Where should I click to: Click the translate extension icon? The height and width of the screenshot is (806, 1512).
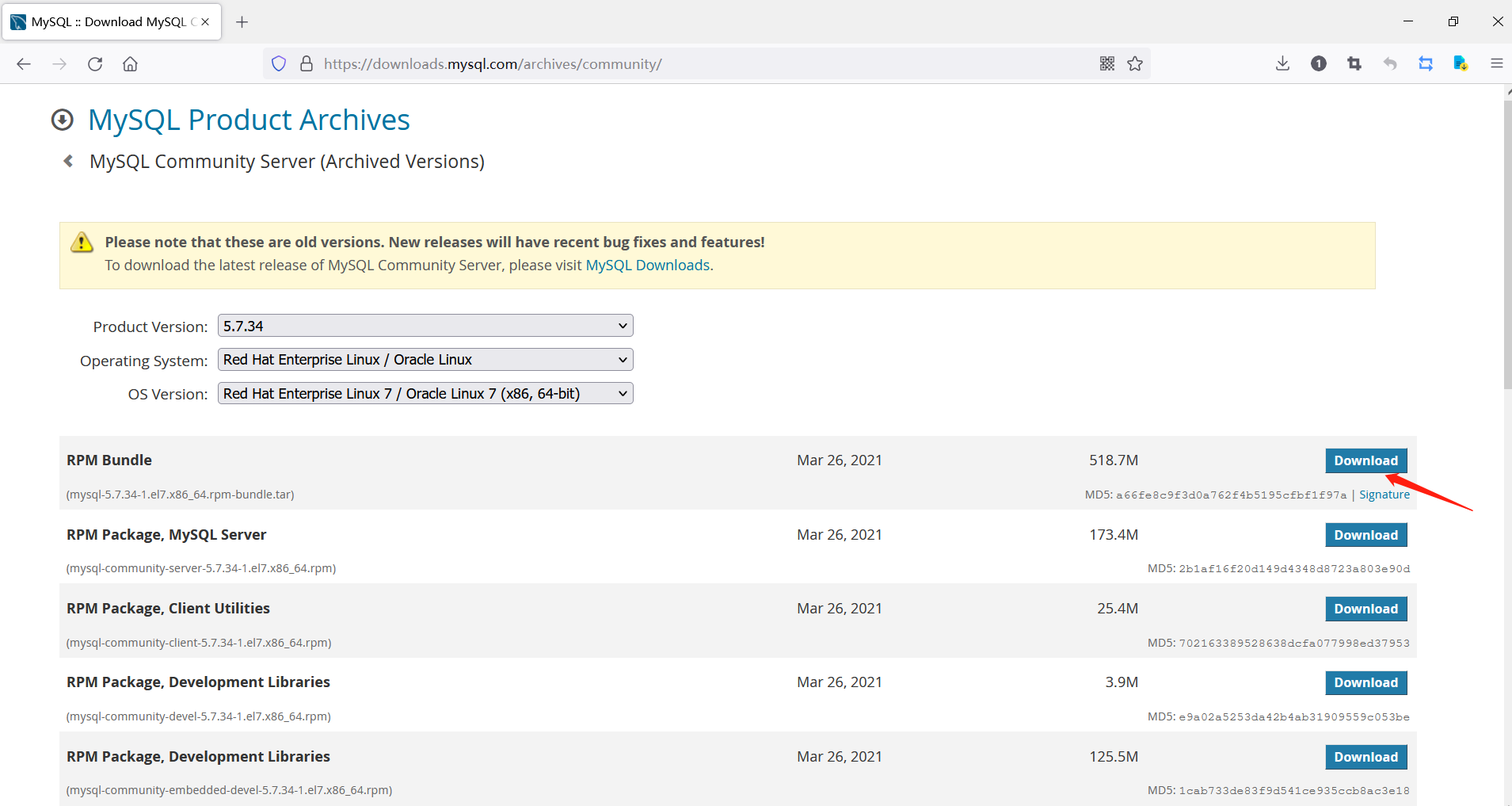(1461, 63)
